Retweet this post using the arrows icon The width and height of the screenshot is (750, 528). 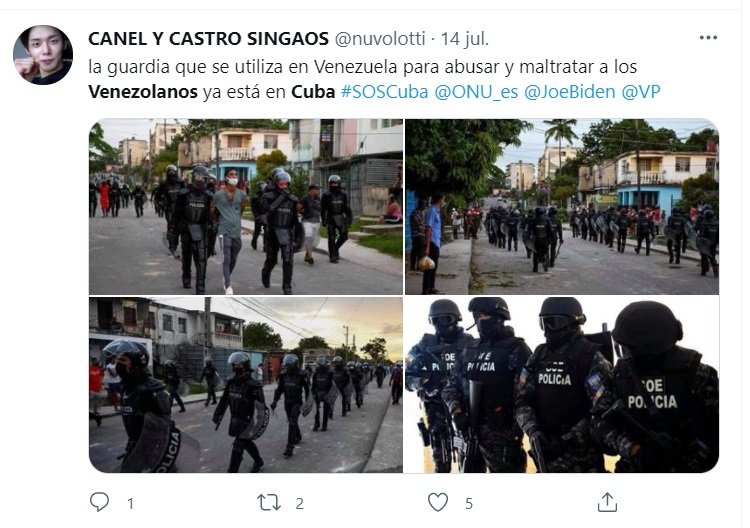point(269,503)
